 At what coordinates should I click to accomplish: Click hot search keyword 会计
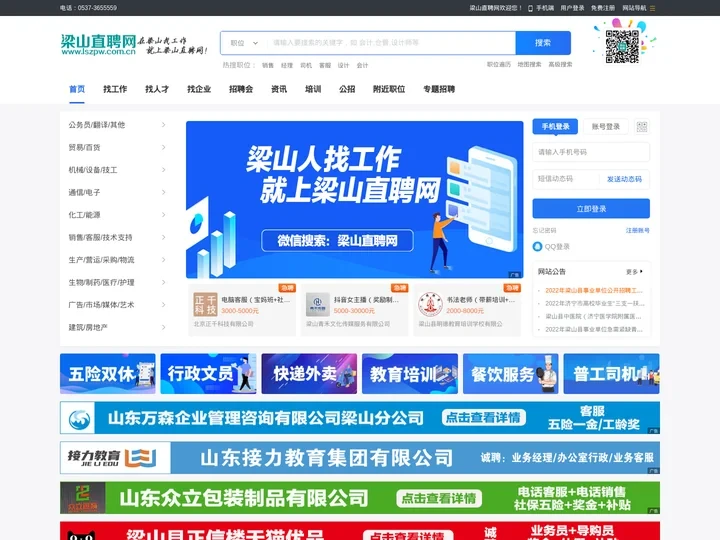[362, 66]
